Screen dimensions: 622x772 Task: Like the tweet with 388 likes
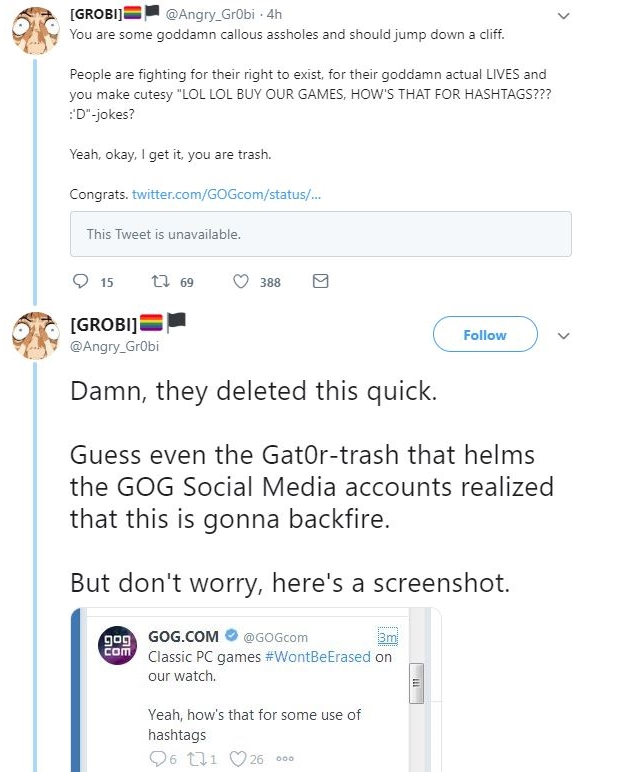point(241,282)
